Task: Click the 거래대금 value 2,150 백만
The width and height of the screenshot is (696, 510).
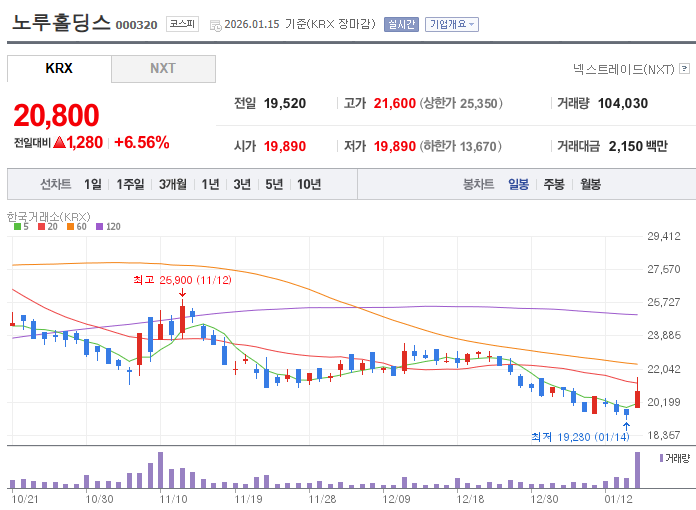Action: 638,146
